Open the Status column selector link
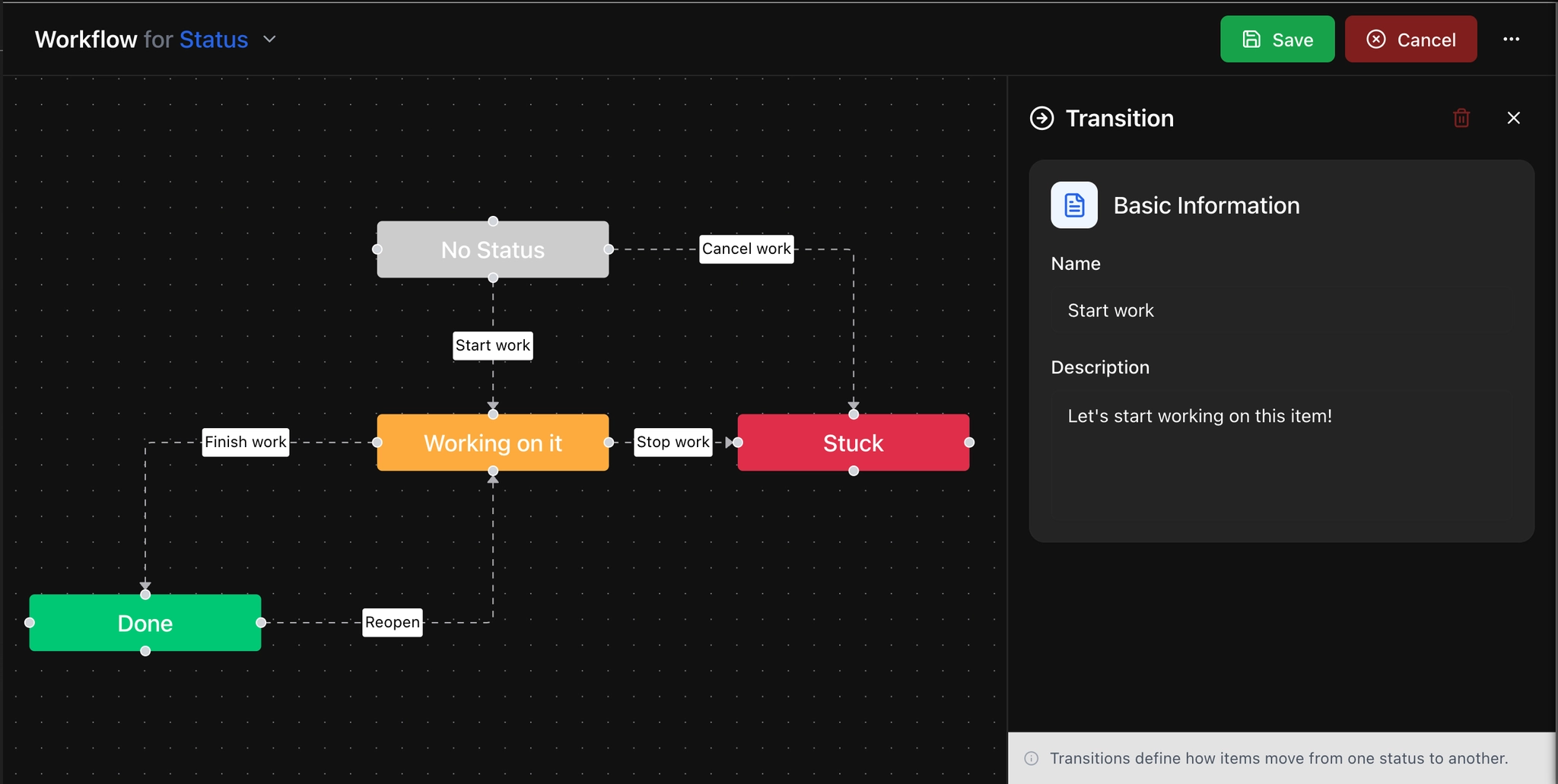 click(214, 40)
